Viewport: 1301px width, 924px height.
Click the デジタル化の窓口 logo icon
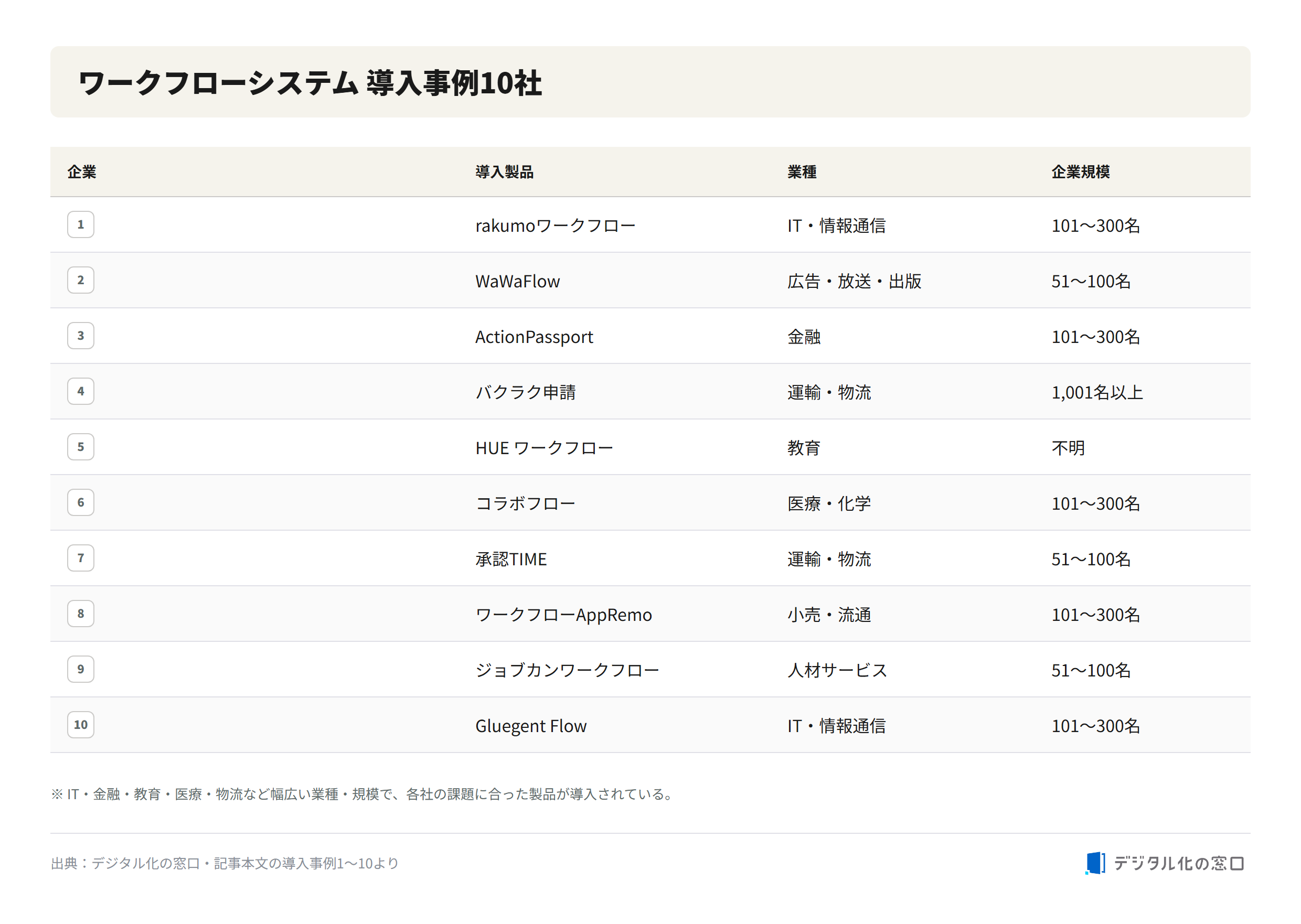tap(1095, 863)
